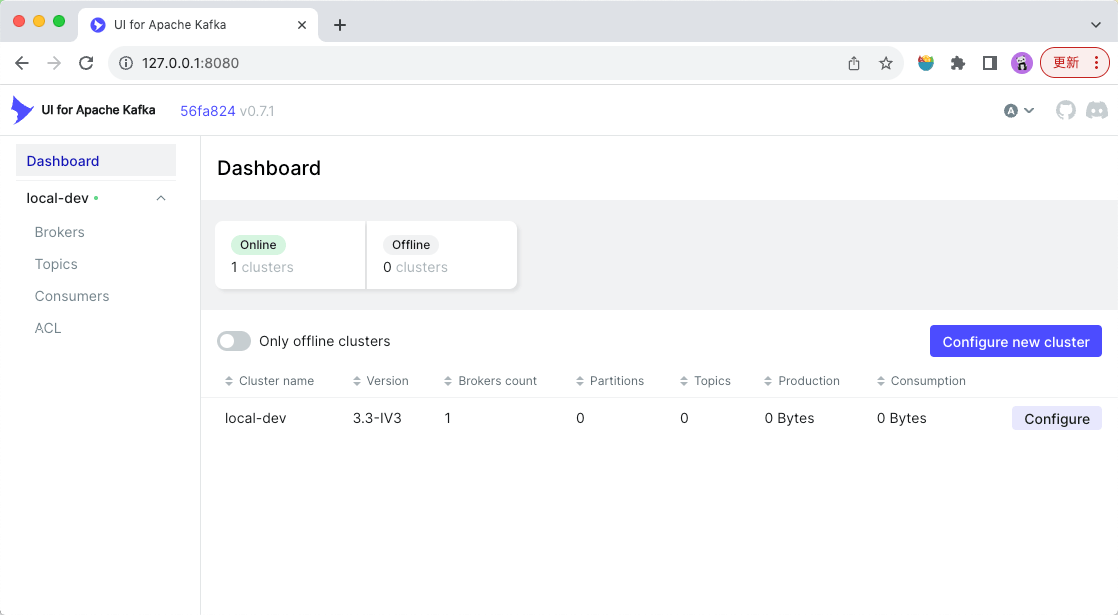
Task: Click the share icon in address bar
Action: coord(854,63)
